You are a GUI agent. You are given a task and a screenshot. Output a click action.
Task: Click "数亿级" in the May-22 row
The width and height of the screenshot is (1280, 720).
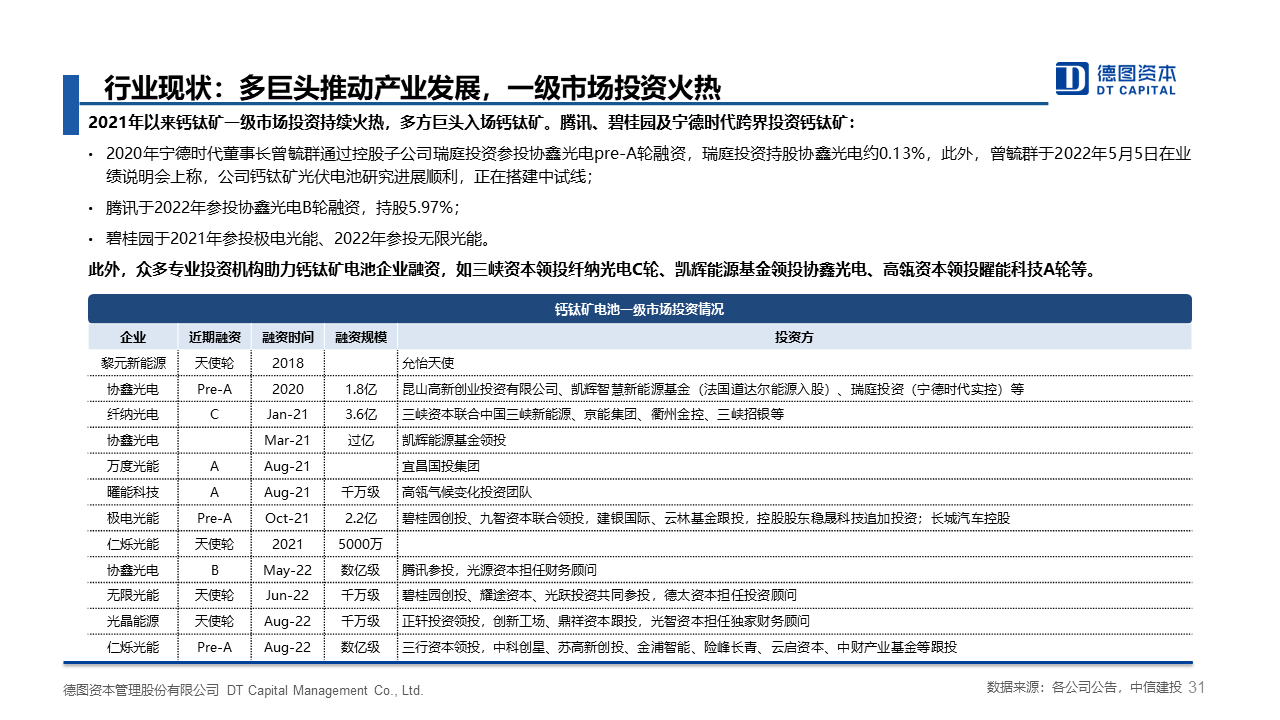coord(361,570)
